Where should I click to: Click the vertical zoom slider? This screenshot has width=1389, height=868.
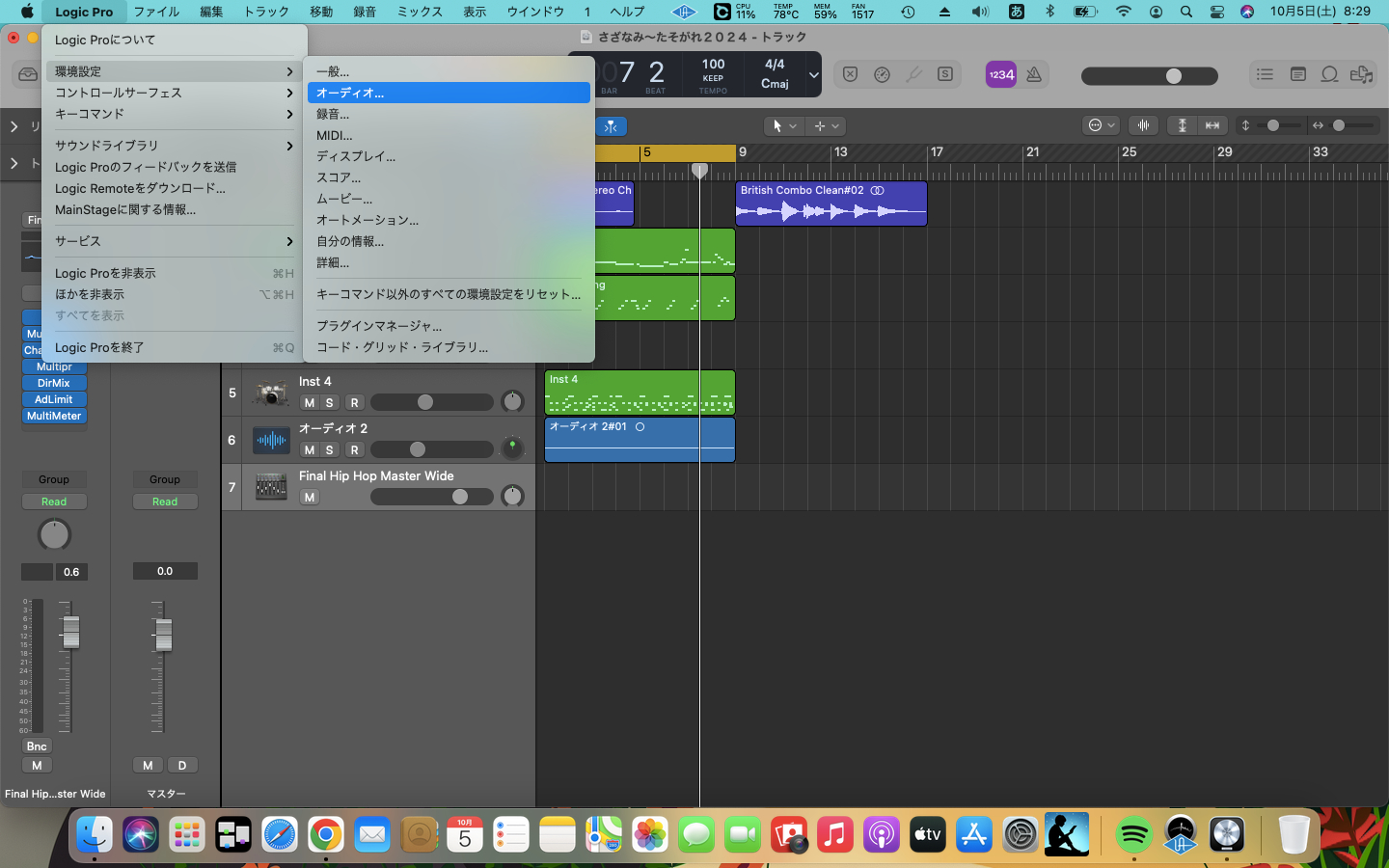pos(1280,125)
